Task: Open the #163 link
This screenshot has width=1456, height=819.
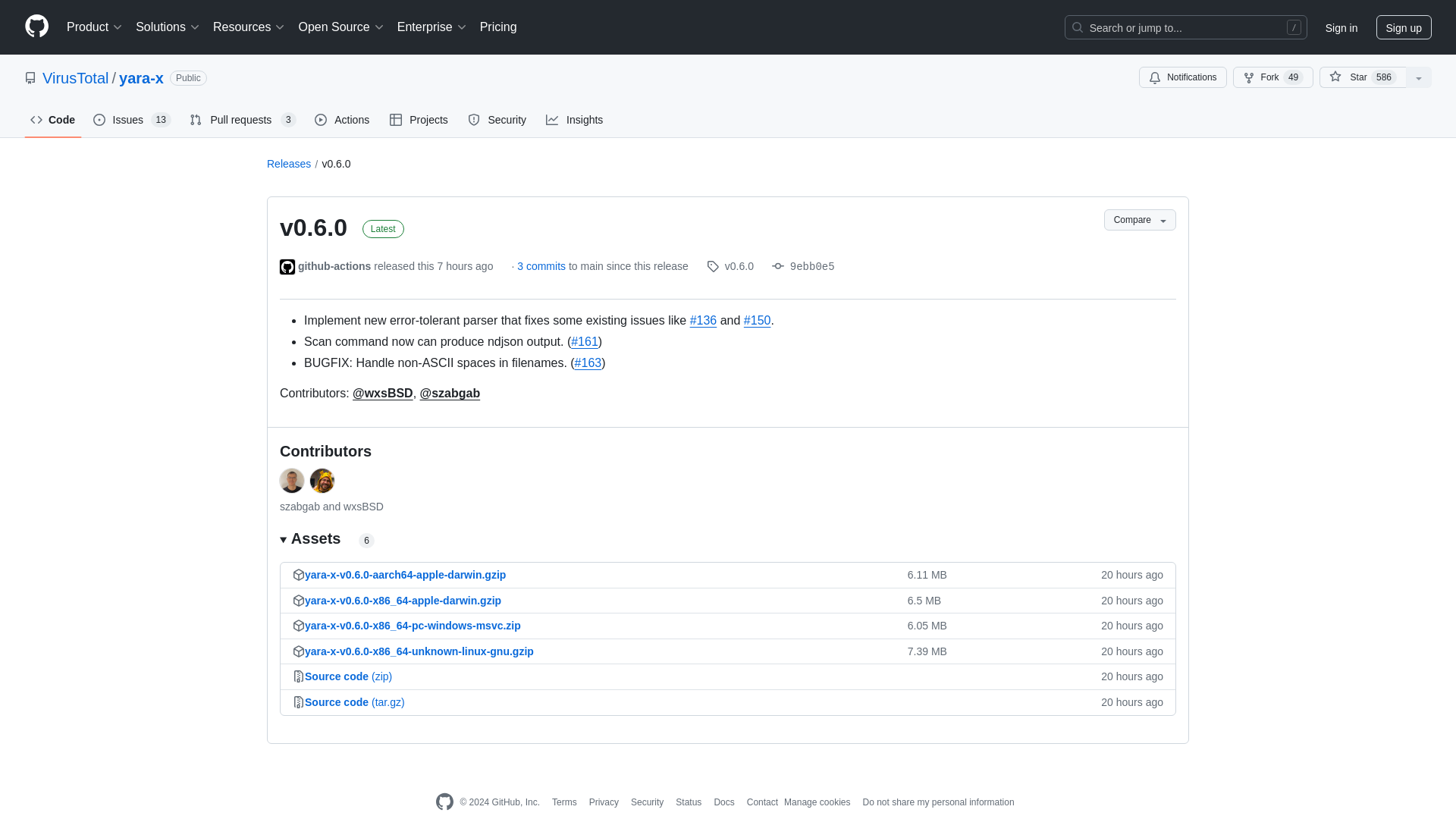Action: point(588,364)
